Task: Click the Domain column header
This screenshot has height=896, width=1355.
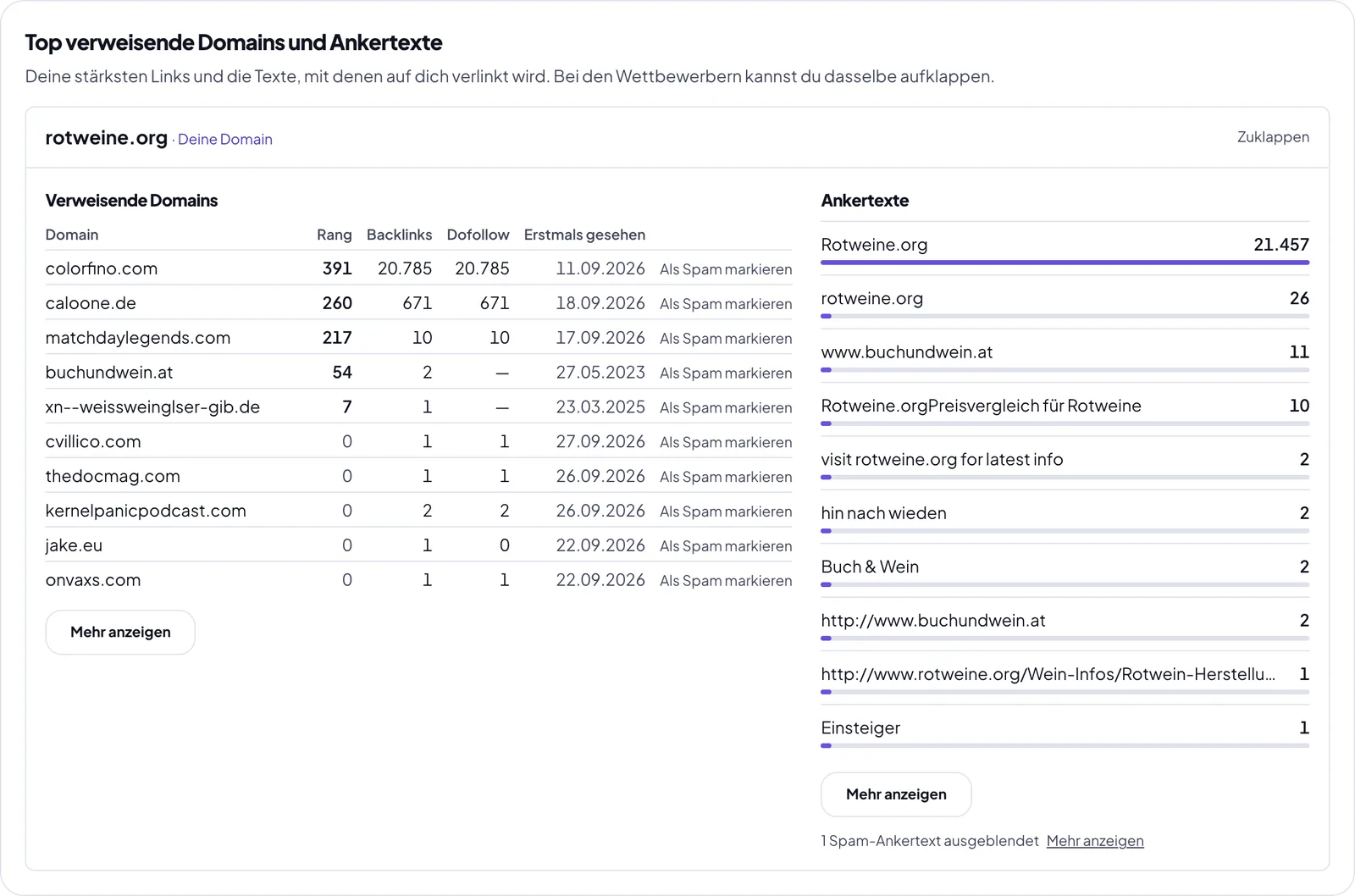Action: coord(72,235)
